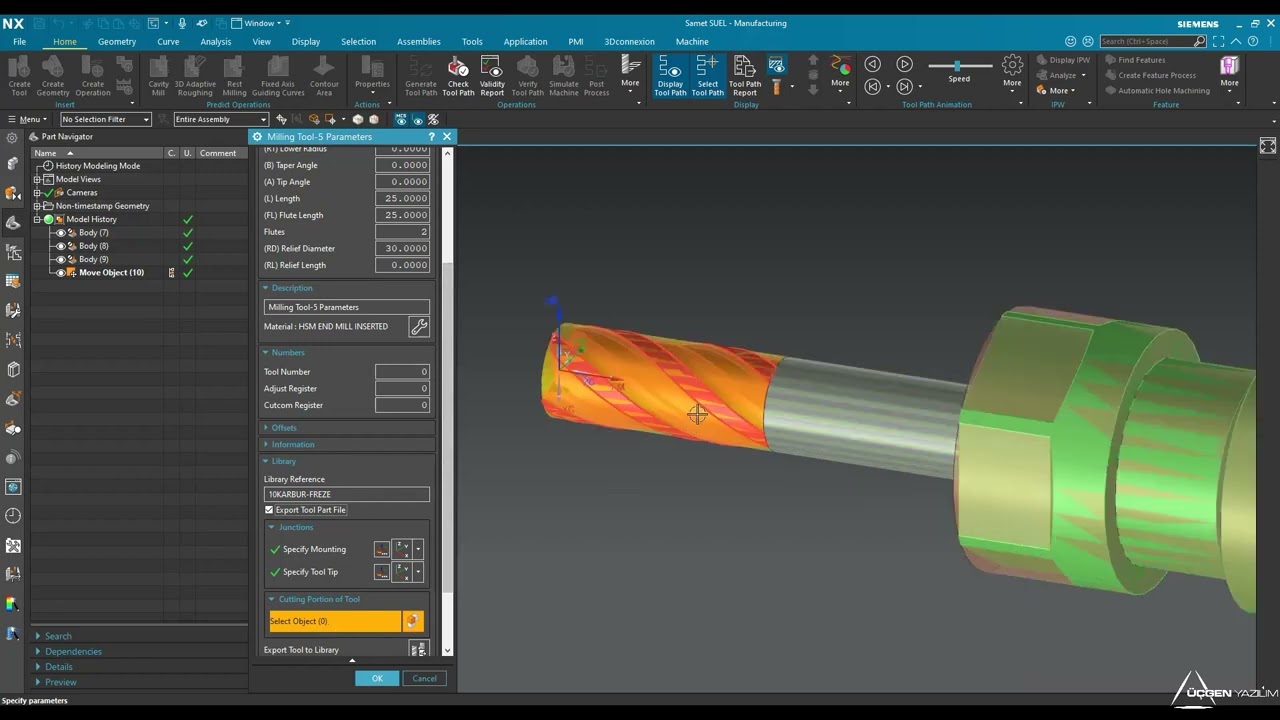Viewport: 1280px width, 720px height.
Task: Click the fullscreen icon in the viewport corner
Action: pyautogui.click(x=1268, y=146)
